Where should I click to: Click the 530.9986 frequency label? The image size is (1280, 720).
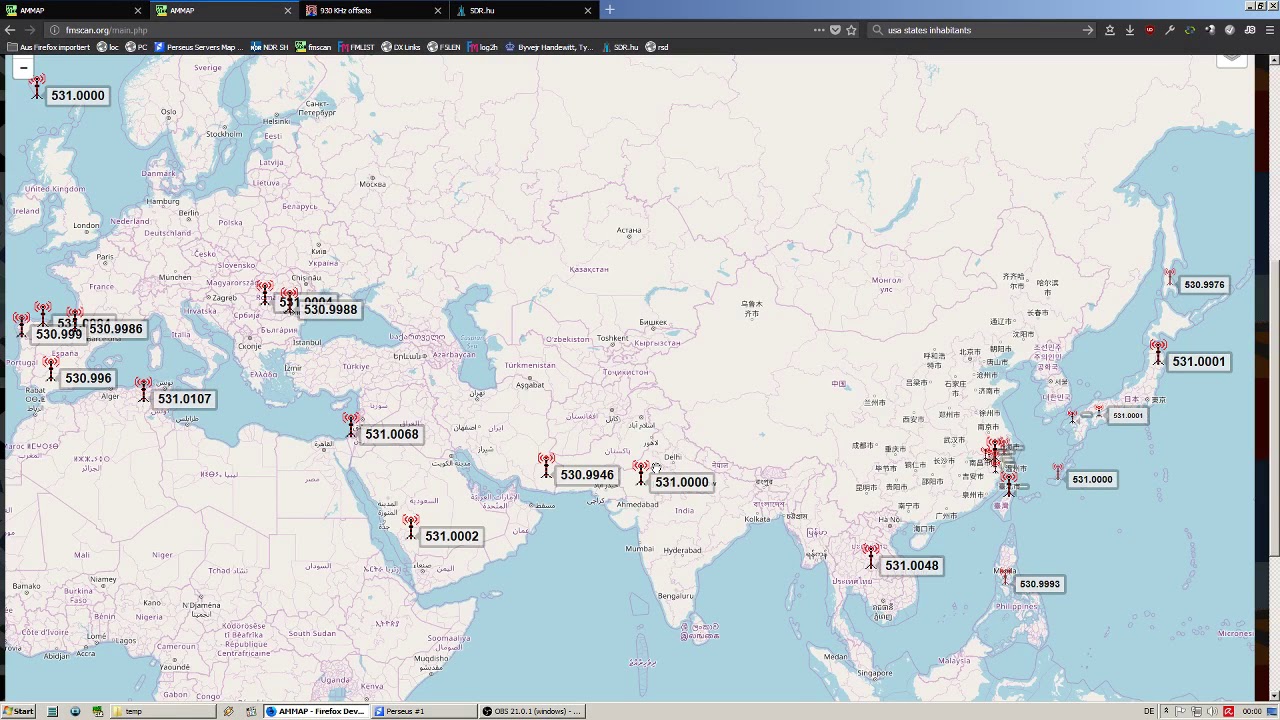point(116,329)
